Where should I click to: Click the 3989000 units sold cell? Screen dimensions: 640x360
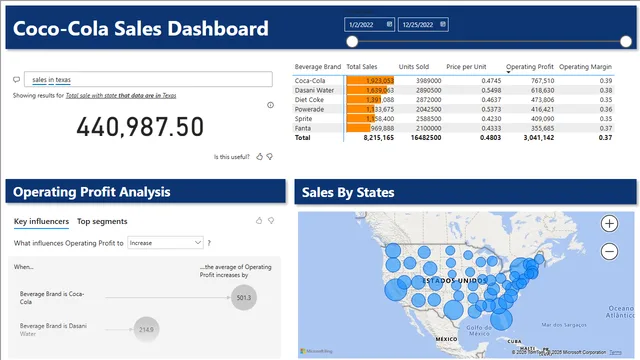click(x=429, y=80)
